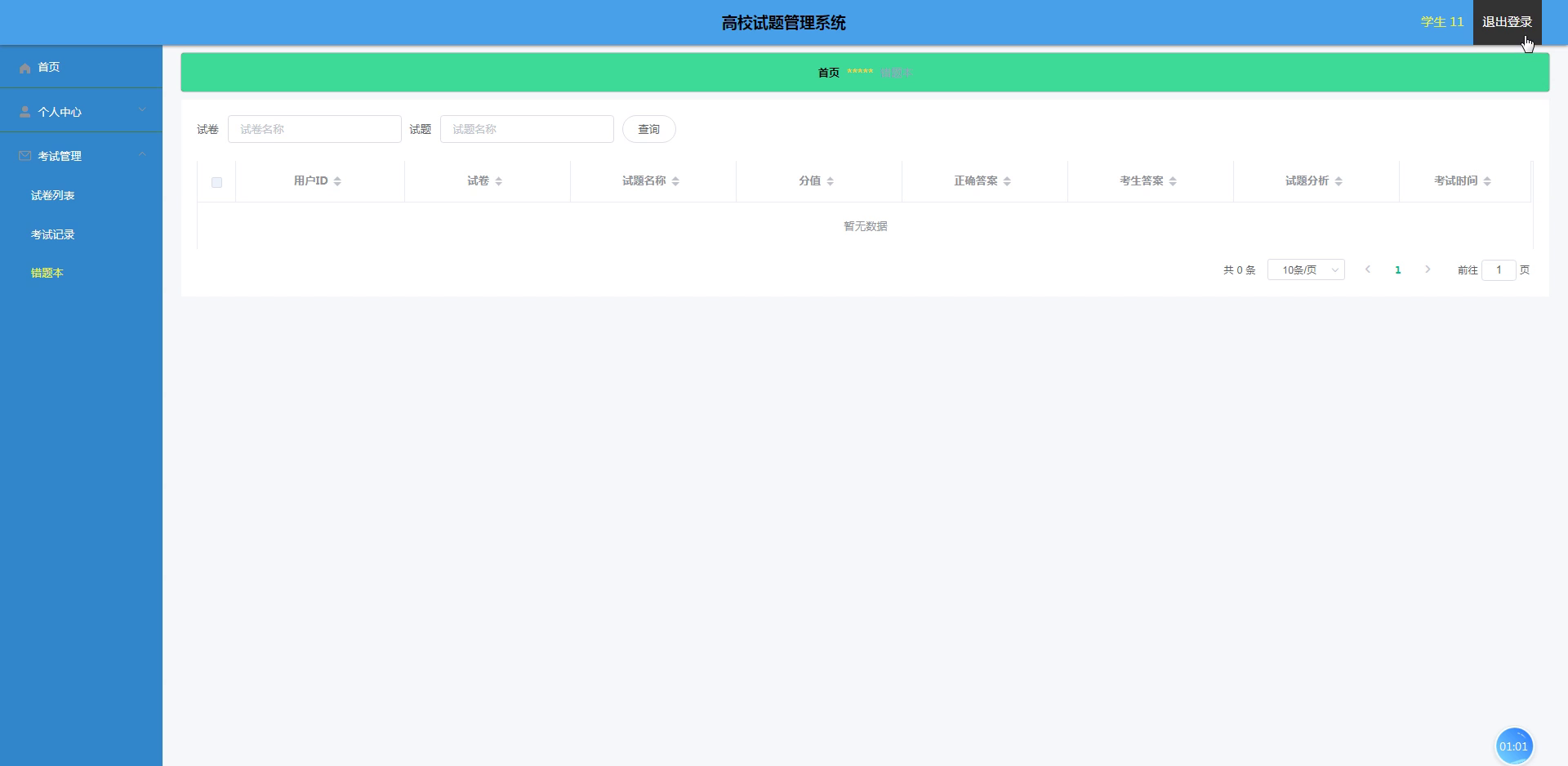Click the 首页 breadcrumb link

click(x=829, y=73)
